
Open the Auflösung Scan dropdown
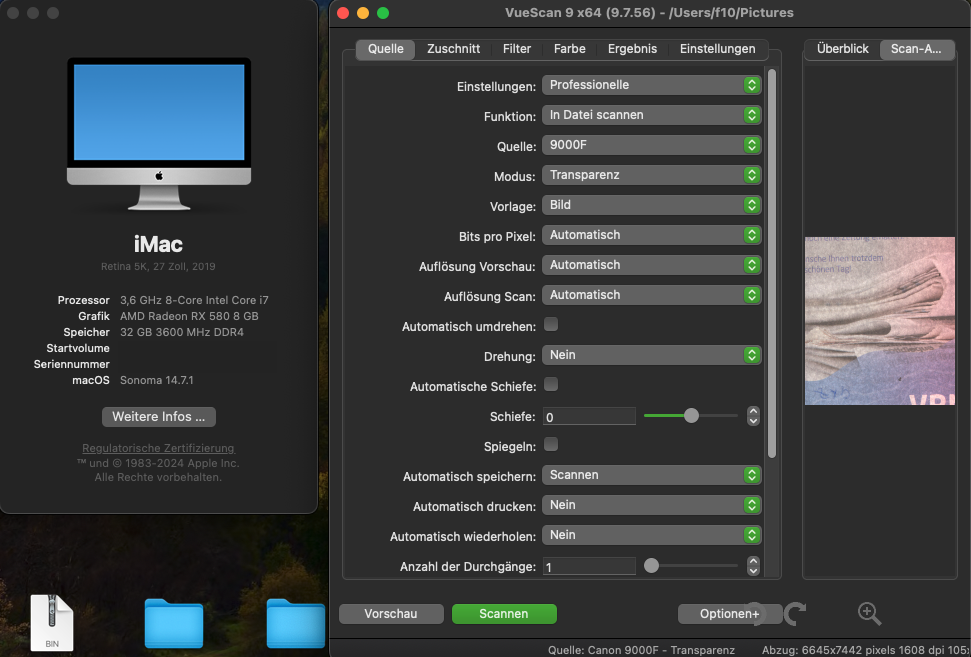click(x=651, y=295)
